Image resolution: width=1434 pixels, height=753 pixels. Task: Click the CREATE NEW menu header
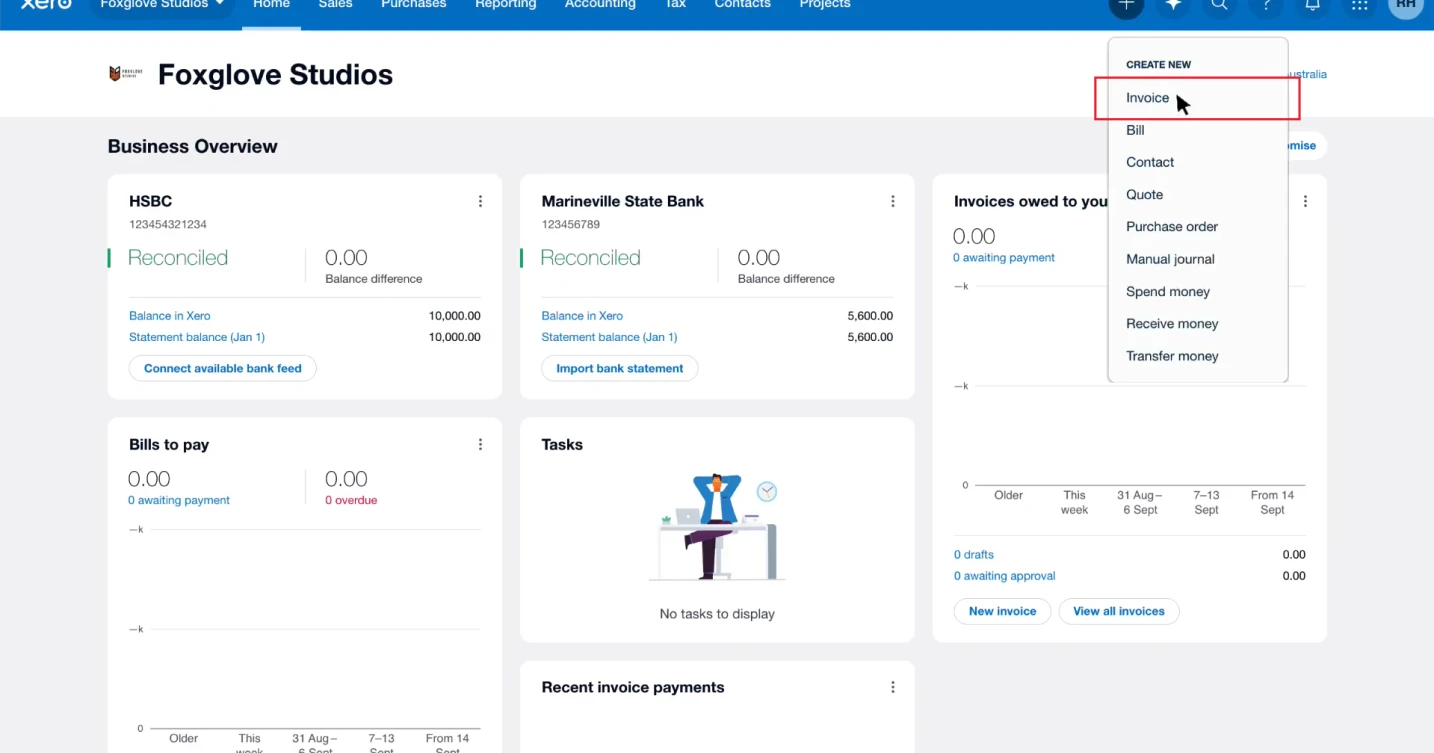tap(1159, 65)
